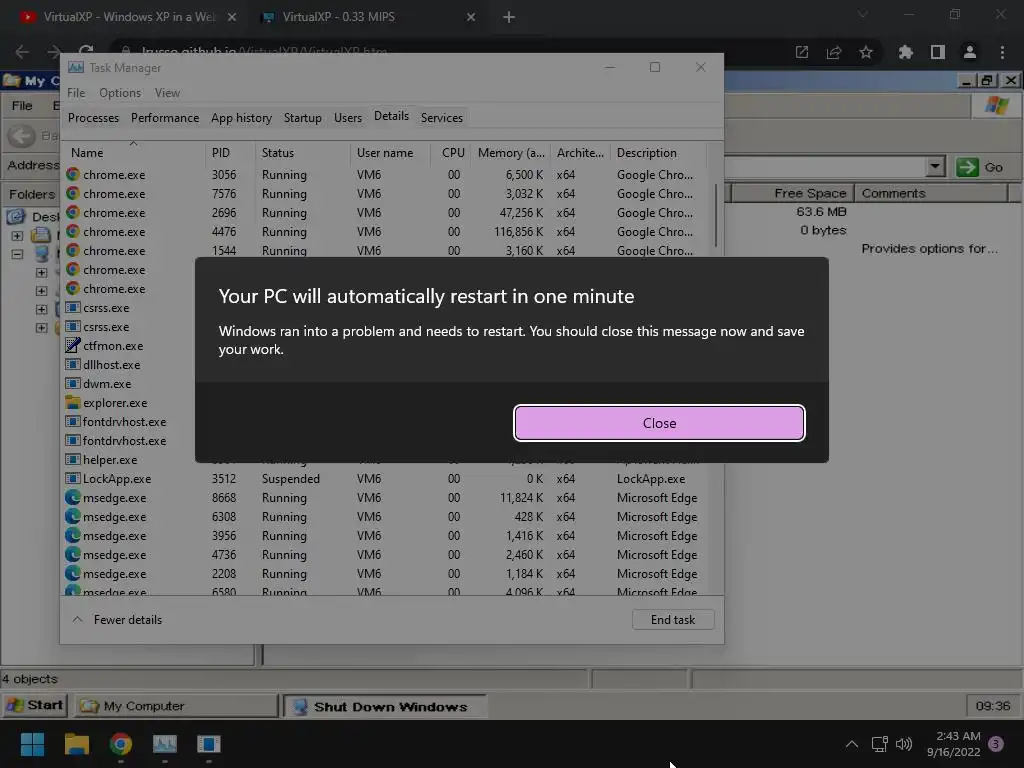Click Task Manager taskbar icon
Viewport: 1024px width, 768px height.
pos(165,744)
